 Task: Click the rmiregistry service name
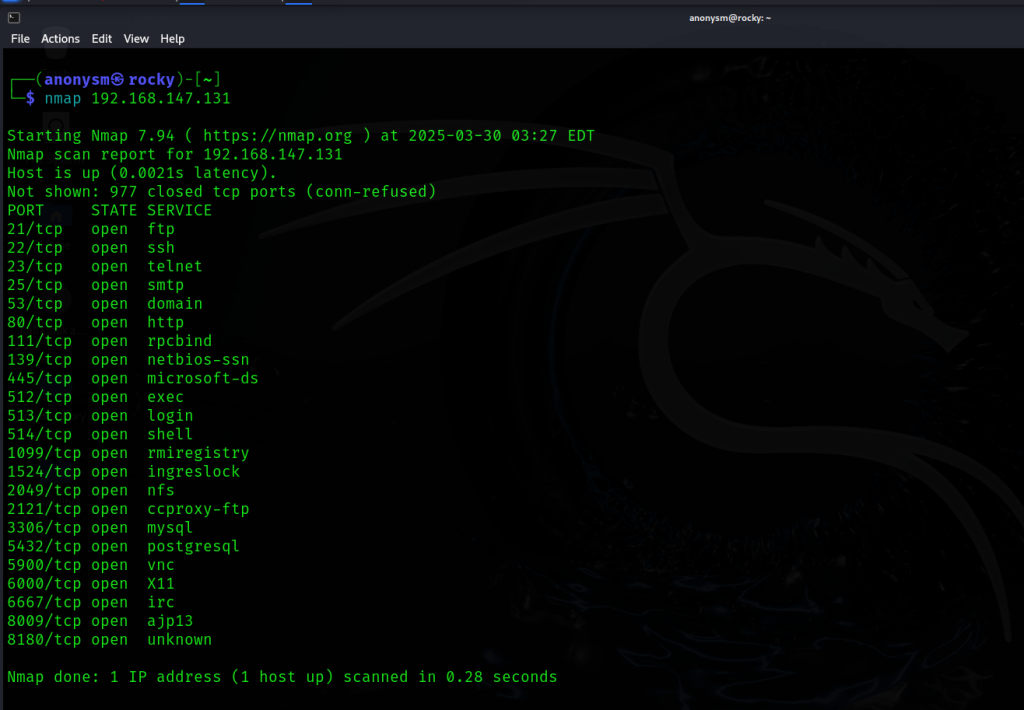click(x=198, y=453)
